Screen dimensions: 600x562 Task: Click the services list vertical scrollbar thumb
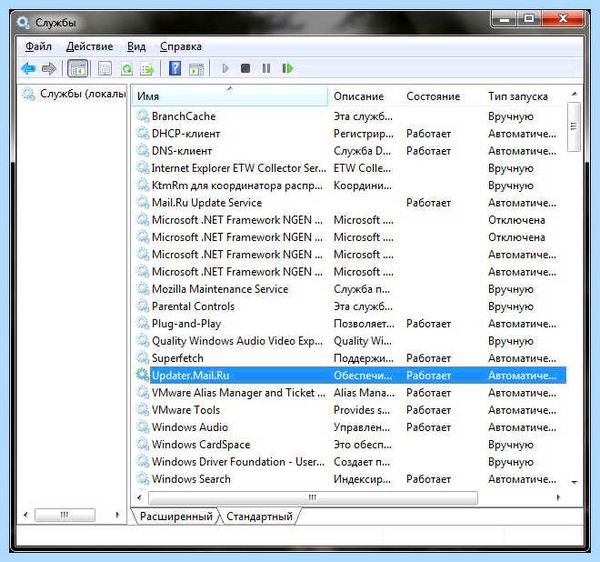[574, 126]
